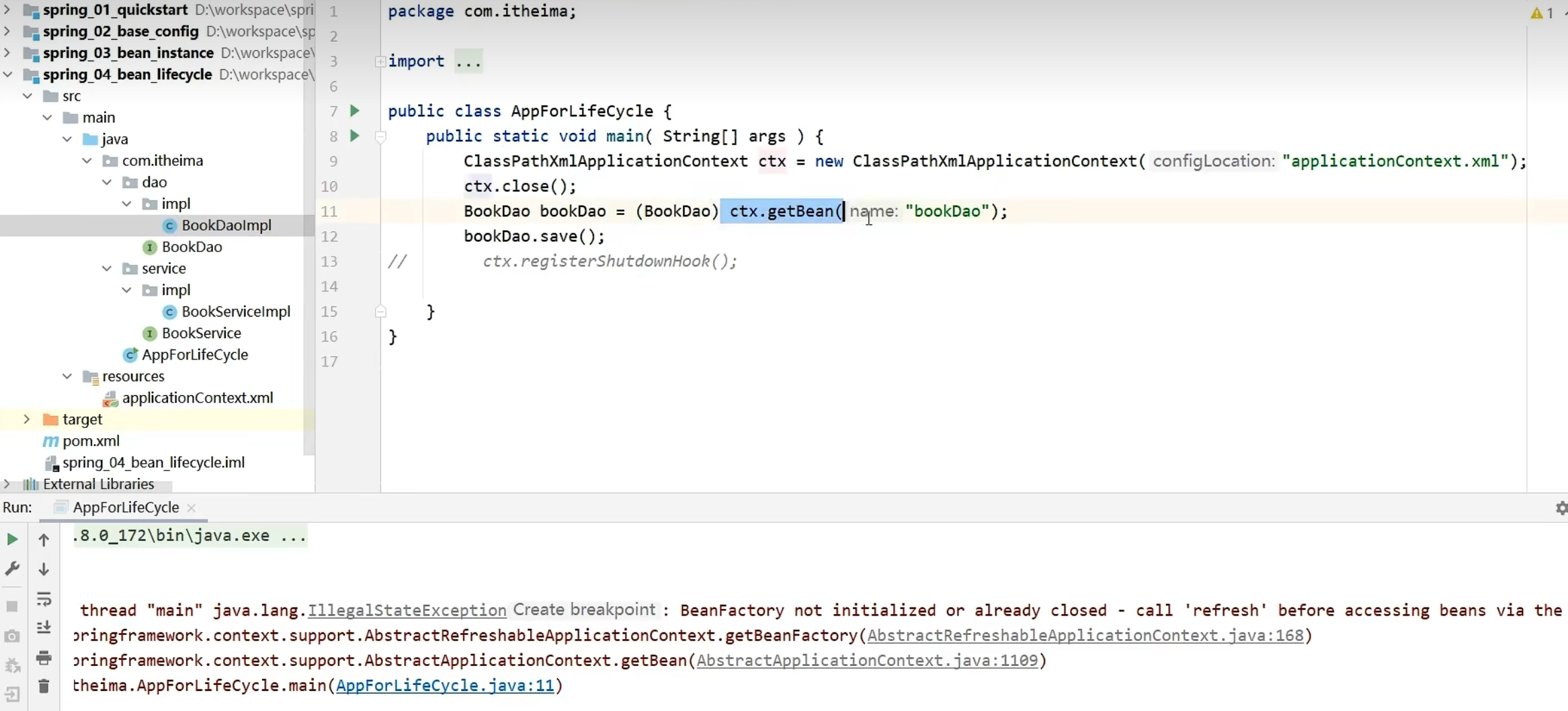Jump up the stack trace with up arrow
The width and height of the screenshot is (1568, 711).
[x=44, y=540]
